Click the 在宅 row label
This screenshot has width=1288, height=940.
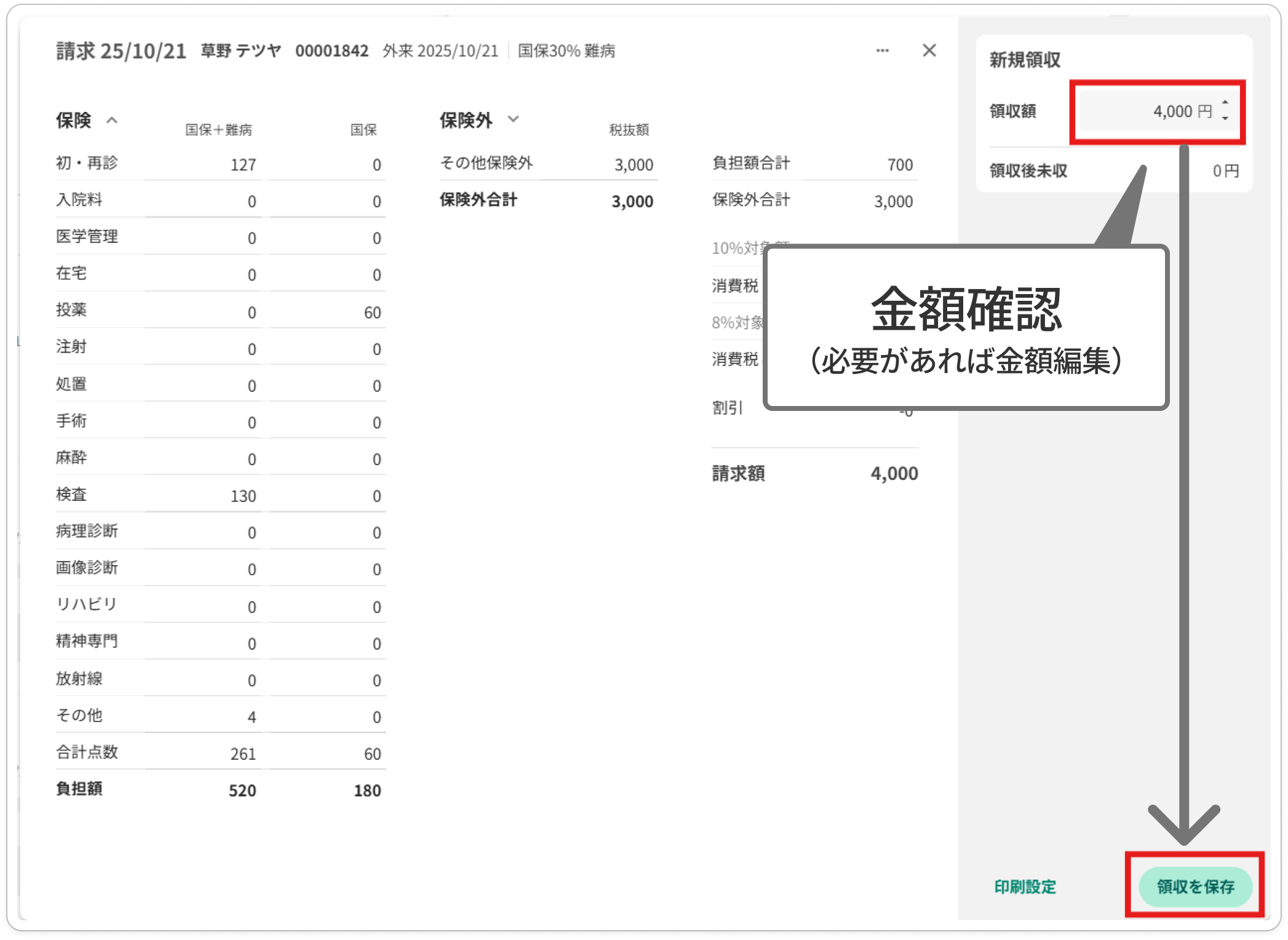pos(71,273)
